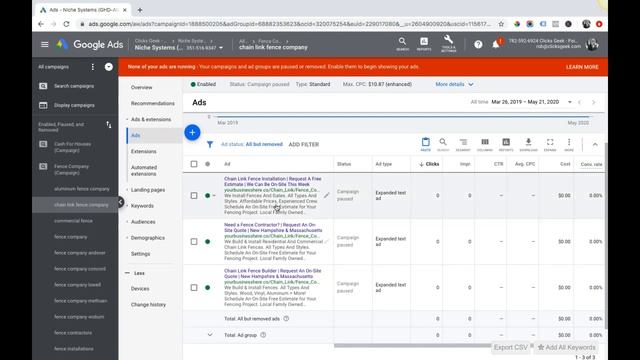This screenshot has width=640, height=360.
Task: Click the filter funnel icon
Action: click(210, 144)
